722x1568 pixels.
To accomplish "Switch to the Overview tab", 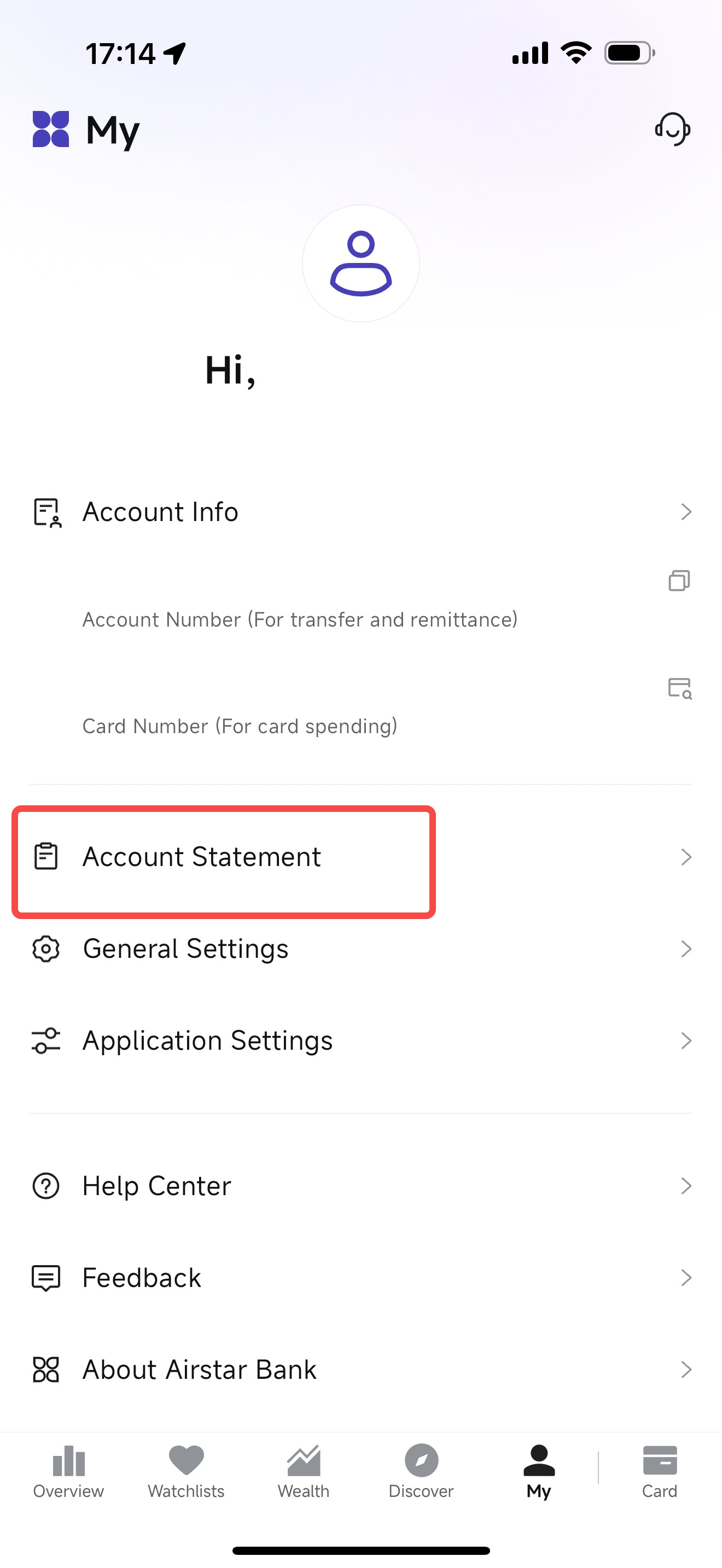I will (68, 1472).
